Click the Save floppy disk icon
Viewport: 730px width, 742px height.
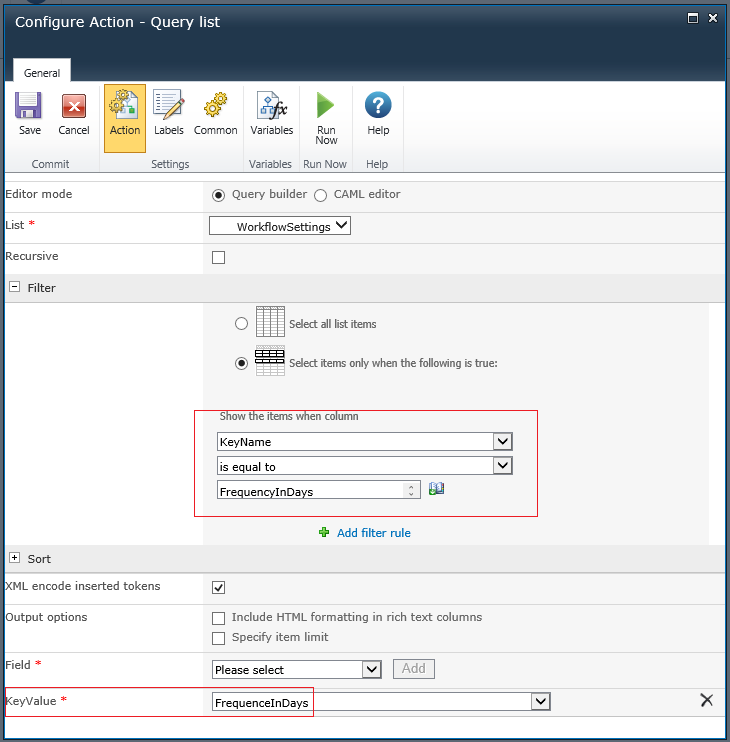[29, 105]
